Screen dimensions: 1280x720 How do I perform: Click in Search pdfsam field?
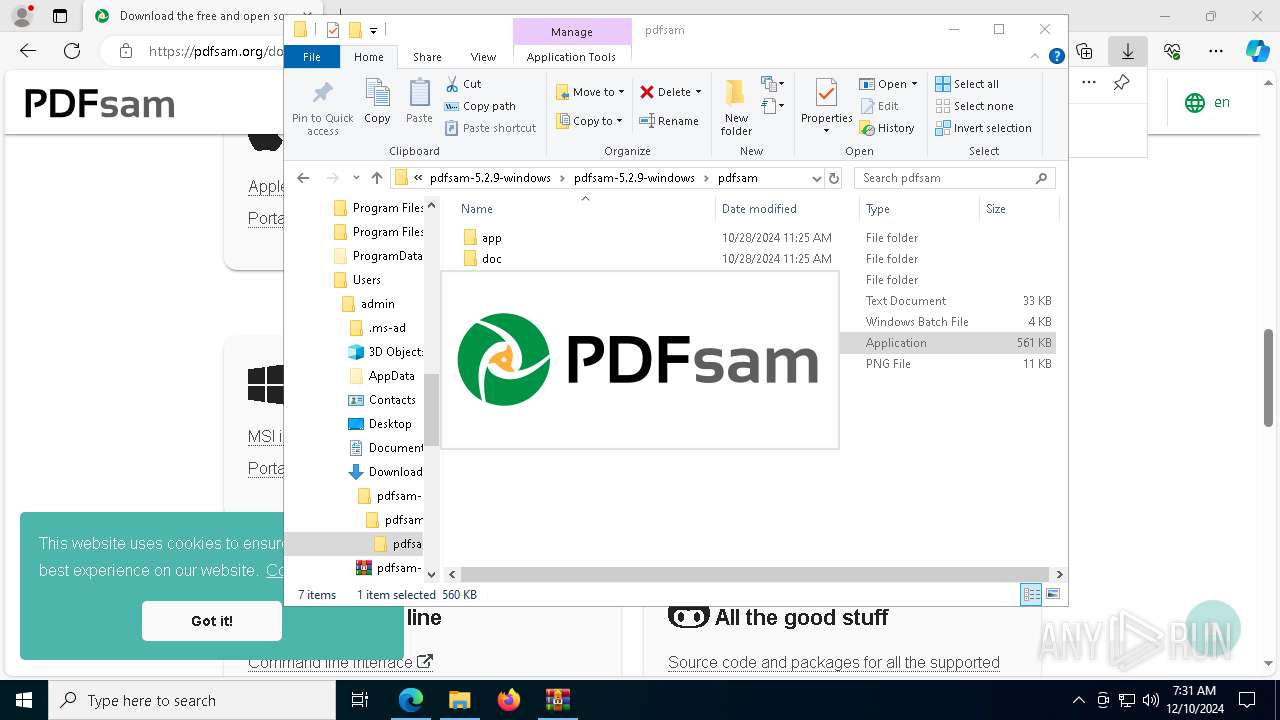[x=955, y=178]
